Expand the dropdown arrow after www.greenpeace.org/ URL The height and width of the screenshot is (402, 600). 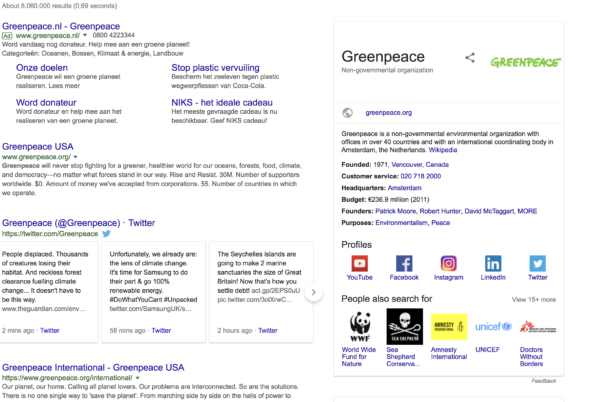[75, 157]
